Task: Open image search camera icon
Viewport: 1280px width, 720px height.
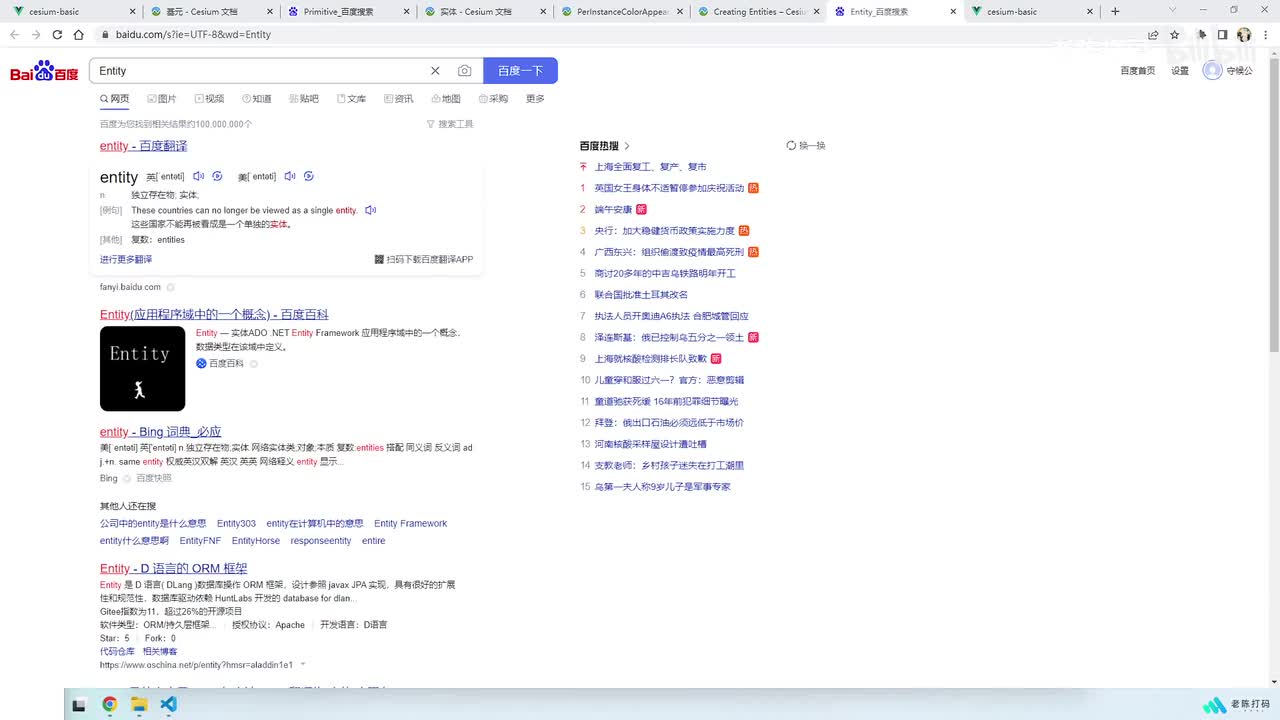Action: pos(464,71)
